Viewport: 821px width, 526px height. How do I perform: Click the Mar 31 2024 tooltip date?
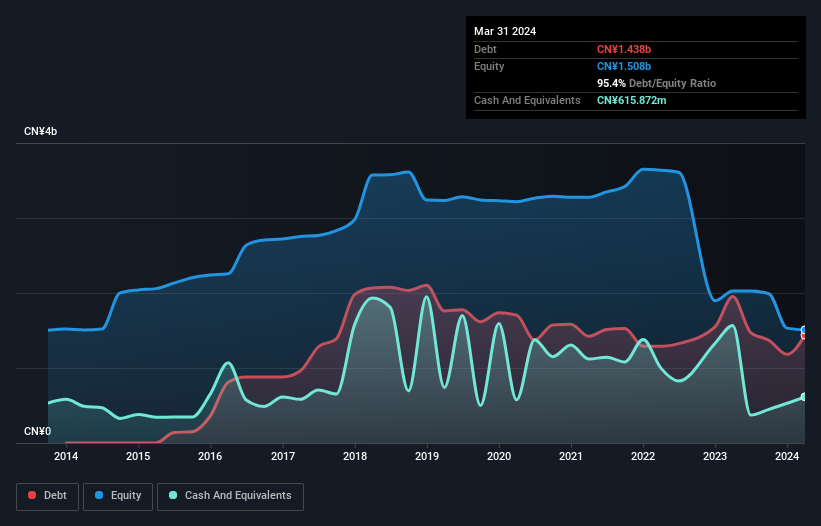coord(505,31)
